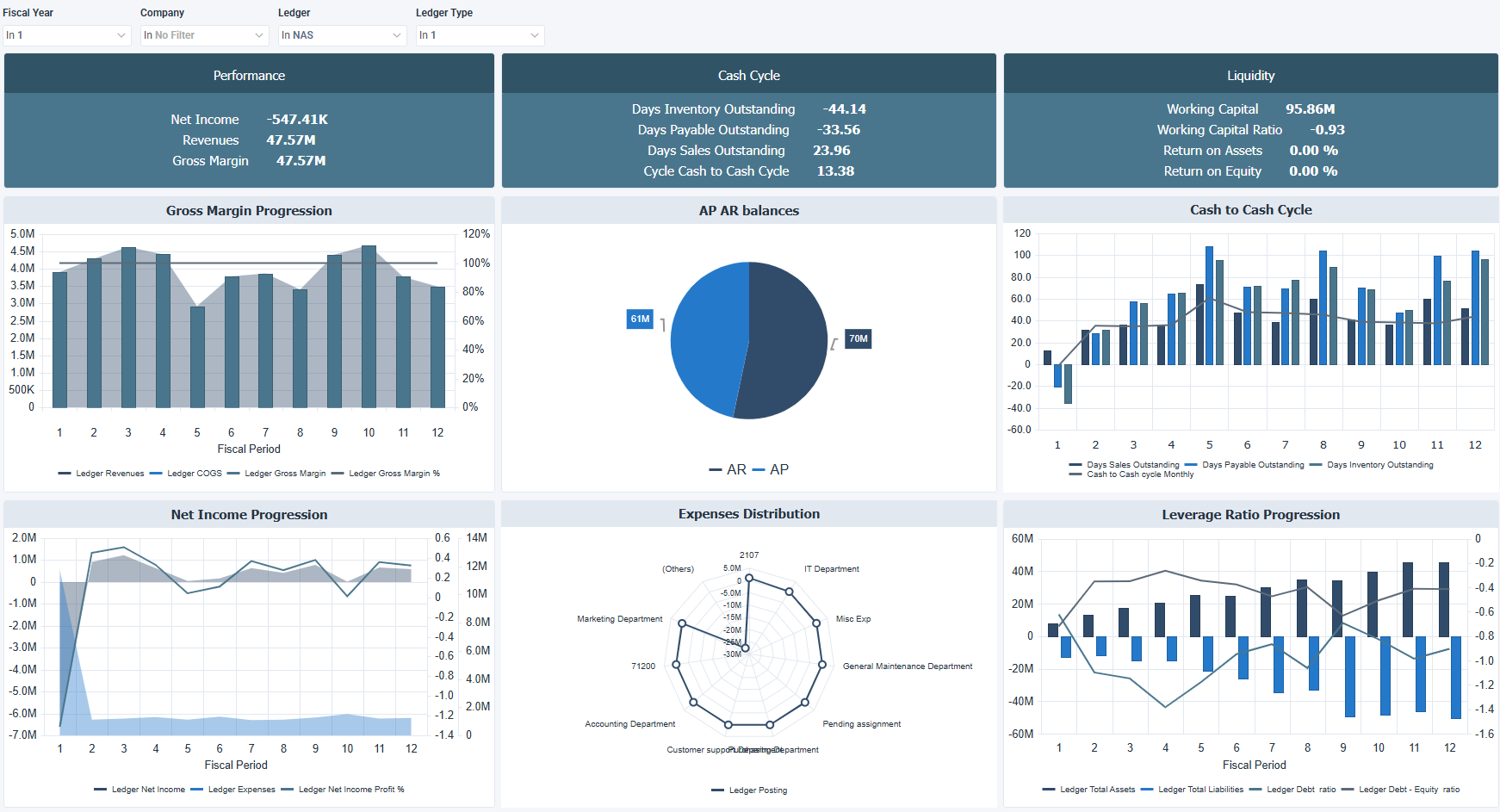
Task: Click Cycle Cash to Cash Cycle value 13.38
Action: click(x=835, y=171)
